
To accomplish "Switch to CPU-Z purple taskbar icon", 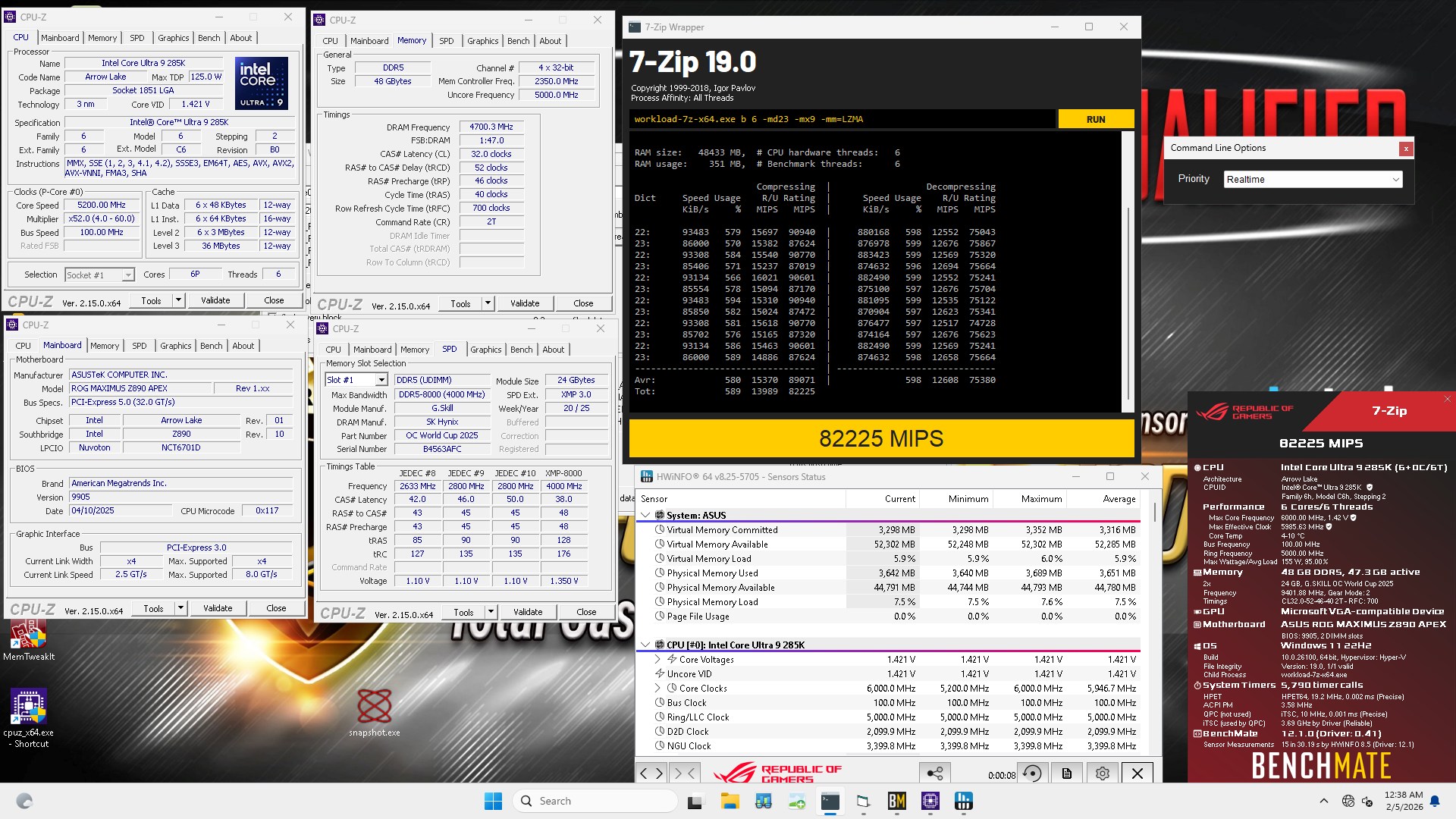I will point(930,801).
